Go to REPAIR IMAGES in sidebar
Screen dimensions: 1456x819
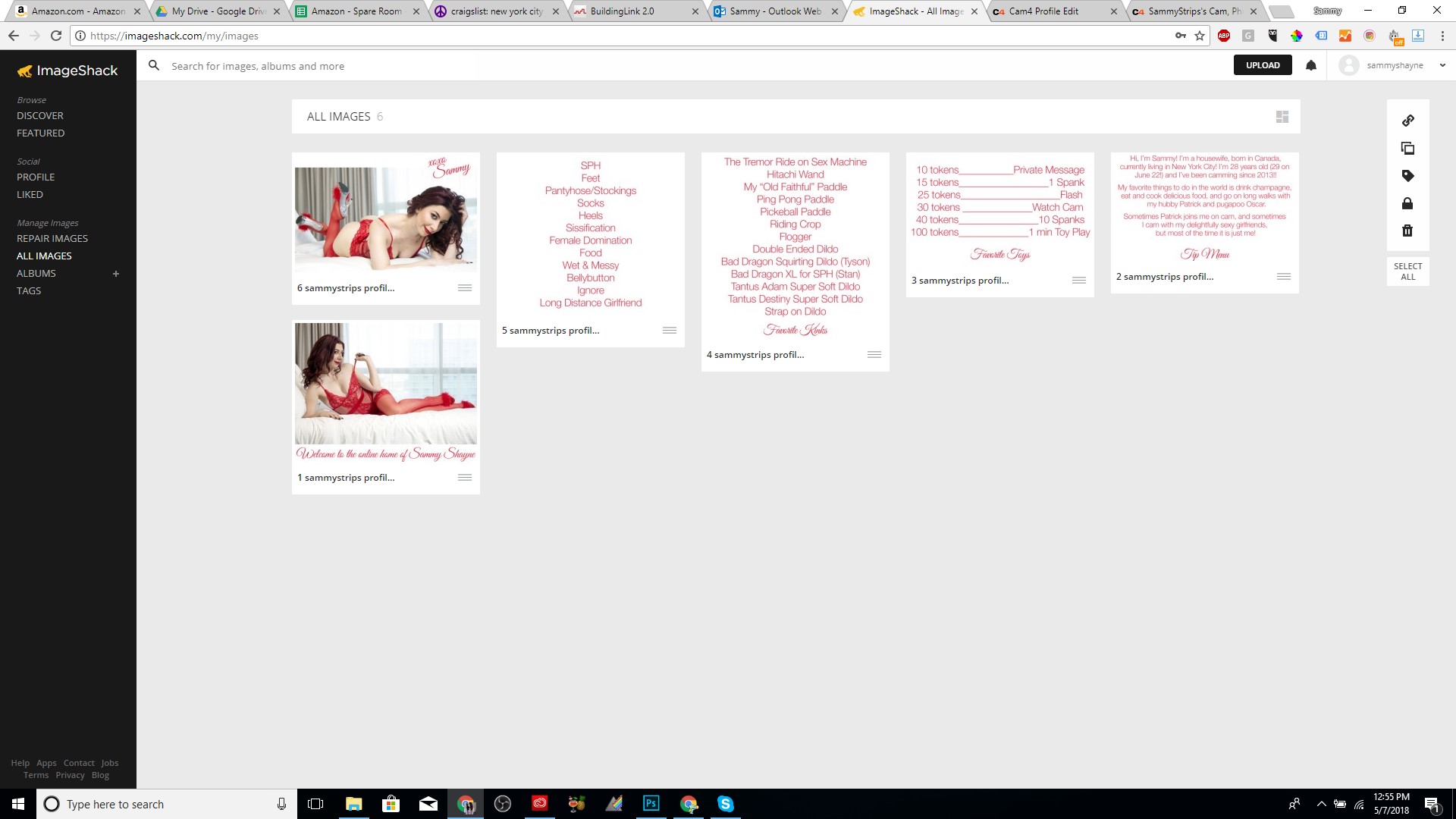click(x=52, y=238)
